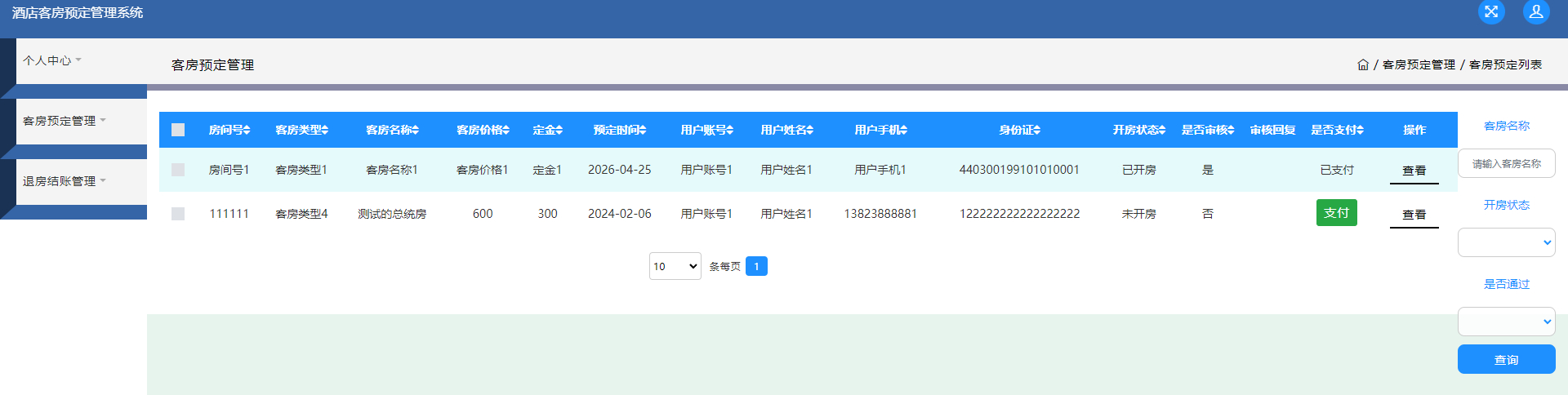The image size is (1568, 395).
Task: Click the date 2024-02-06 cell
Action: (x=620, y=214)
